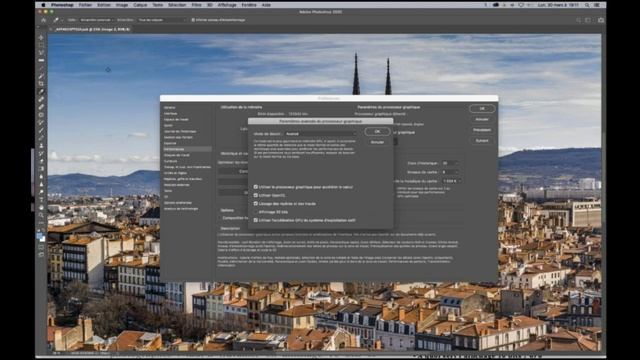Select Disques de travail in preferences sidebar

pyautogui.click(x=176, y=155)
